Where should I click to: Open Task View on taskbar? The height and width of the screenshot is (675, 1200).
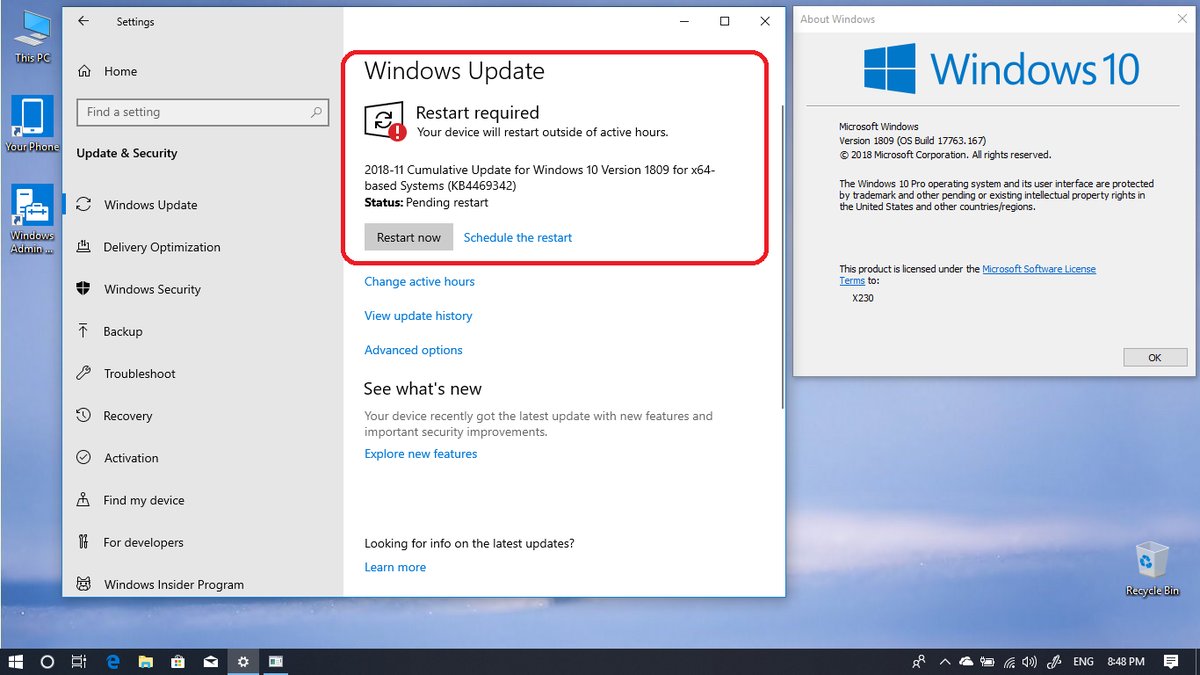tap(78, 661)
